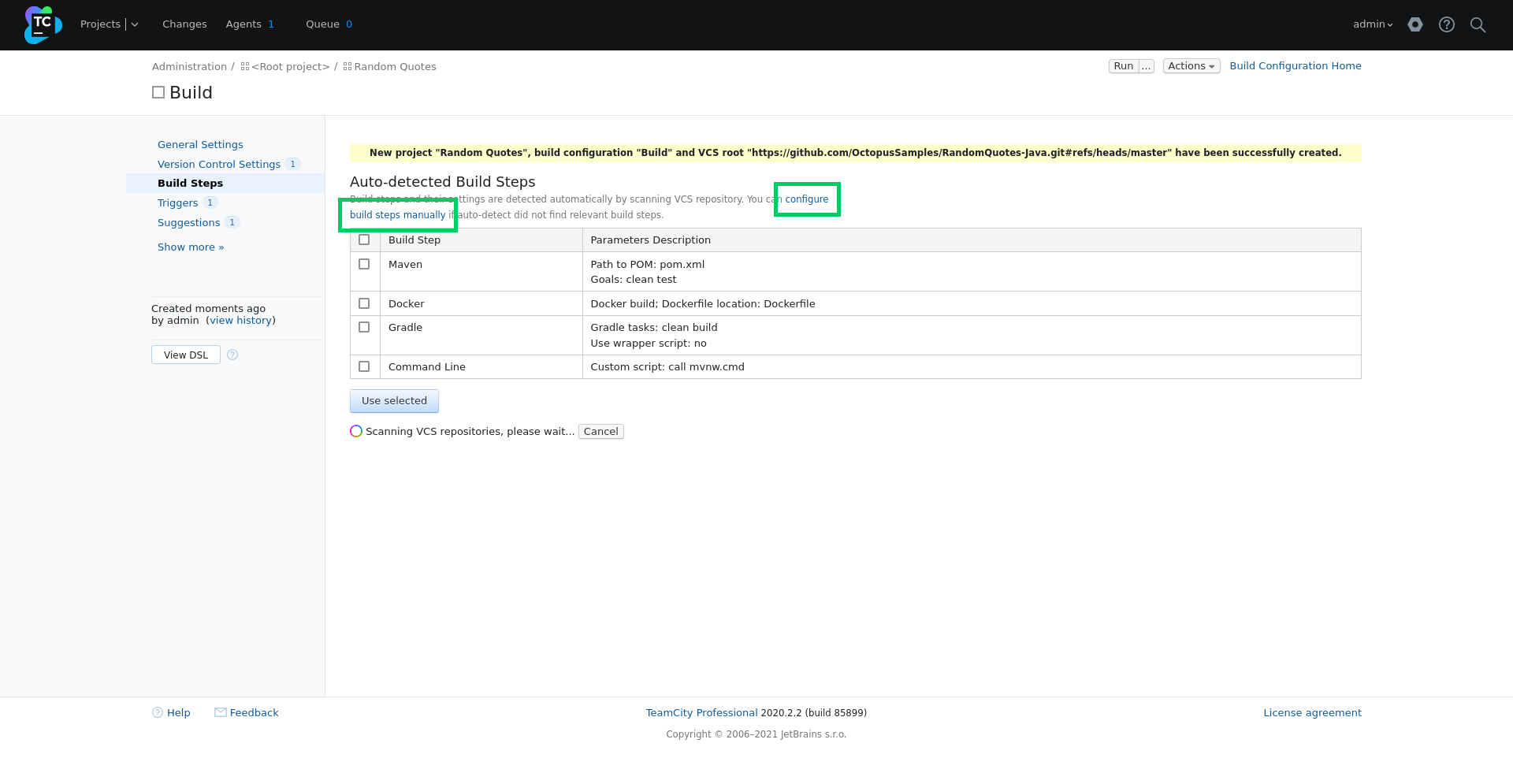Open the Agents page

243,24
